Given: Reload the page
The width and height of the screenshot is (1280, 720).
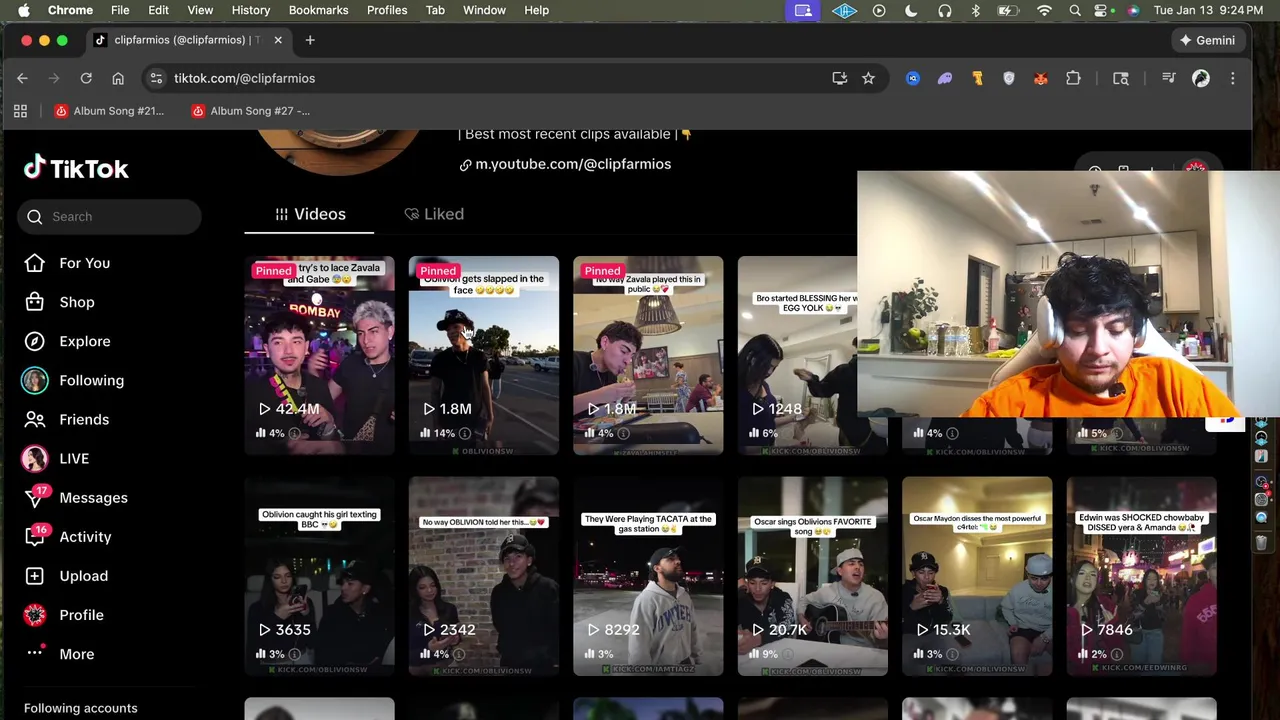Looking at the screenshot, I should [86, 78].
